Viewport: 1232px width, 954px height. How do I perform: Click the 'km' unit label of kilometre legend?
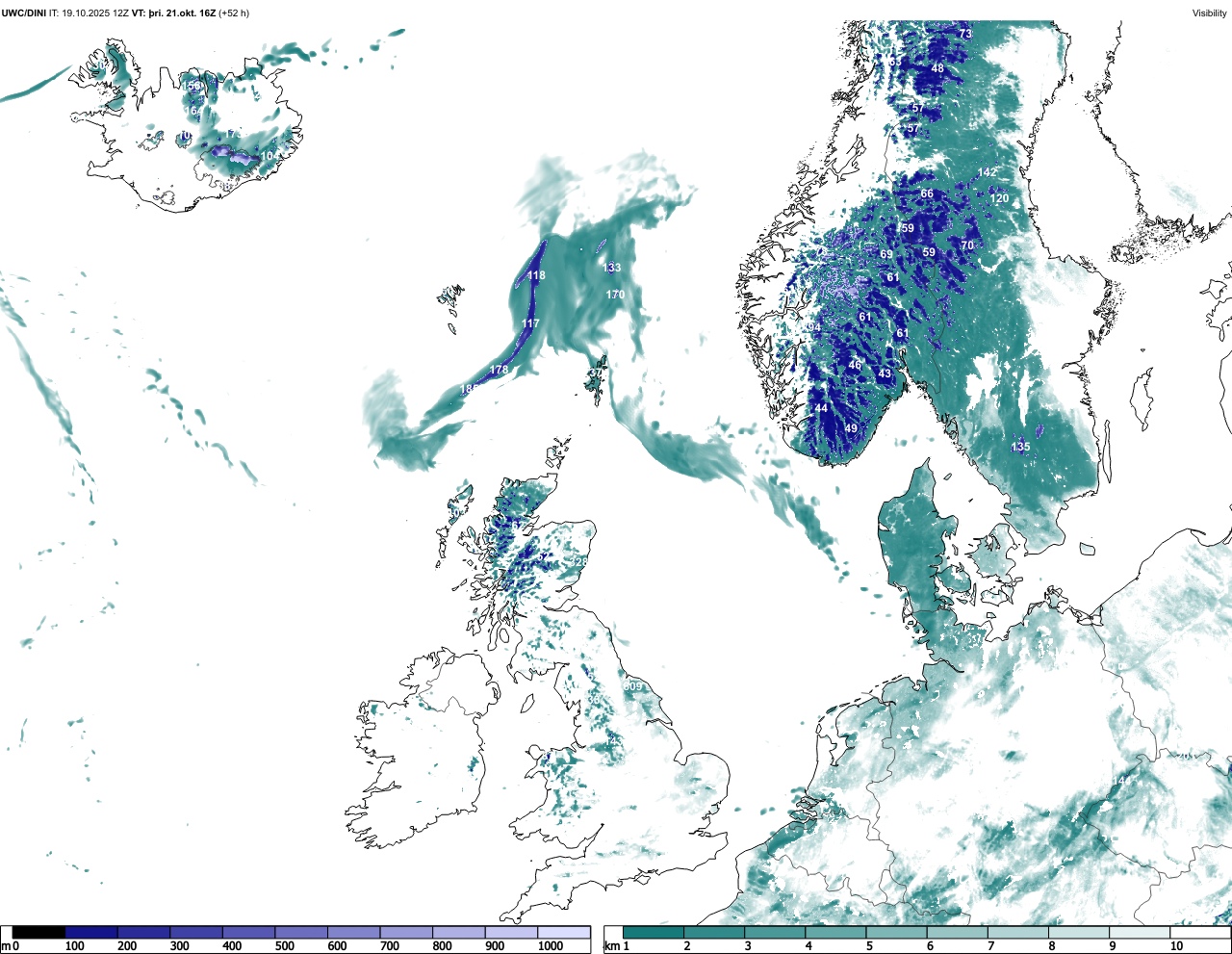coord(610,946)
